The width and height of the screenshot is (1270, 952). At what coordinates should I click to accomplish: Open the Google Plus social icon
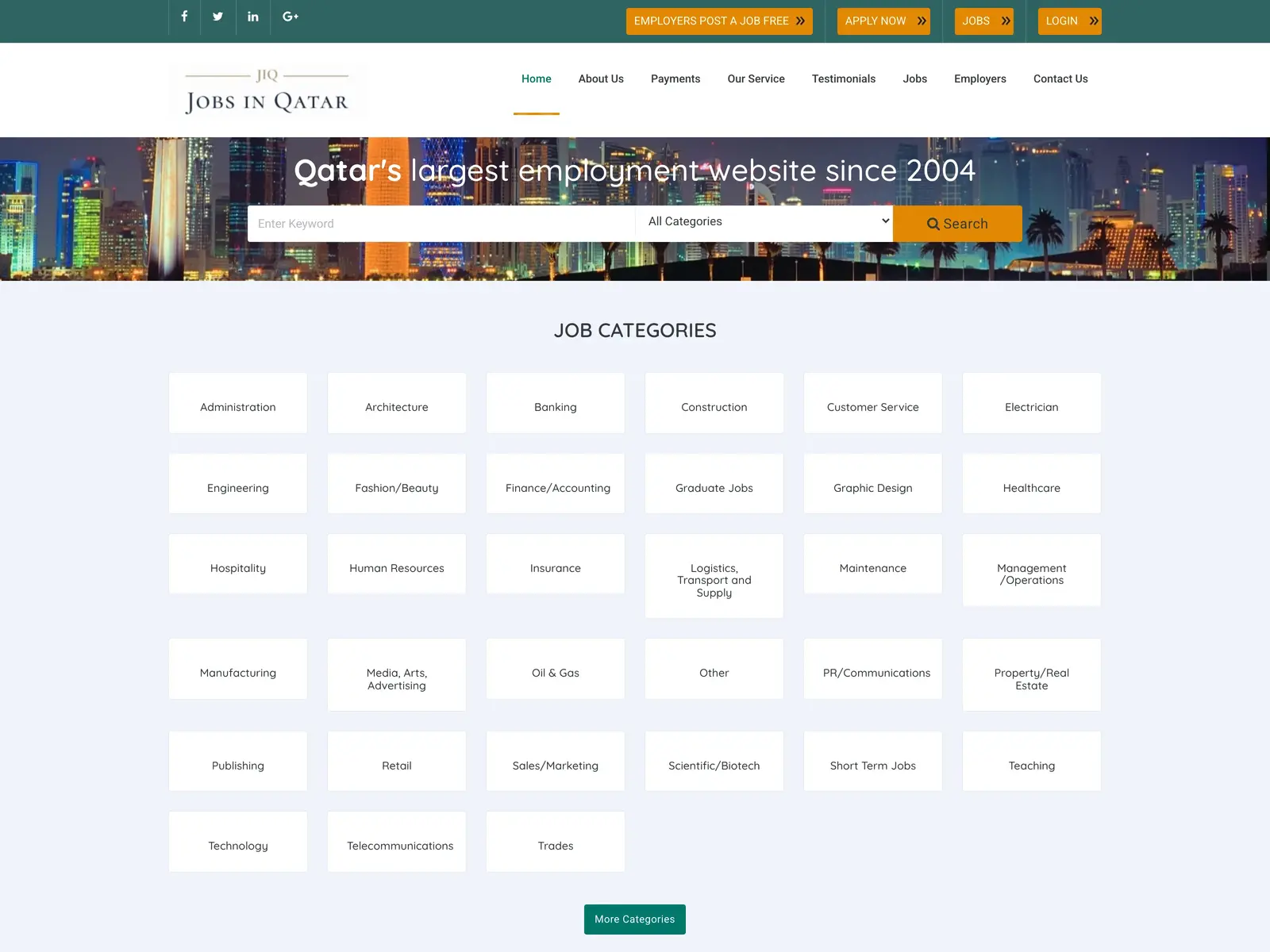coord(291,17)
